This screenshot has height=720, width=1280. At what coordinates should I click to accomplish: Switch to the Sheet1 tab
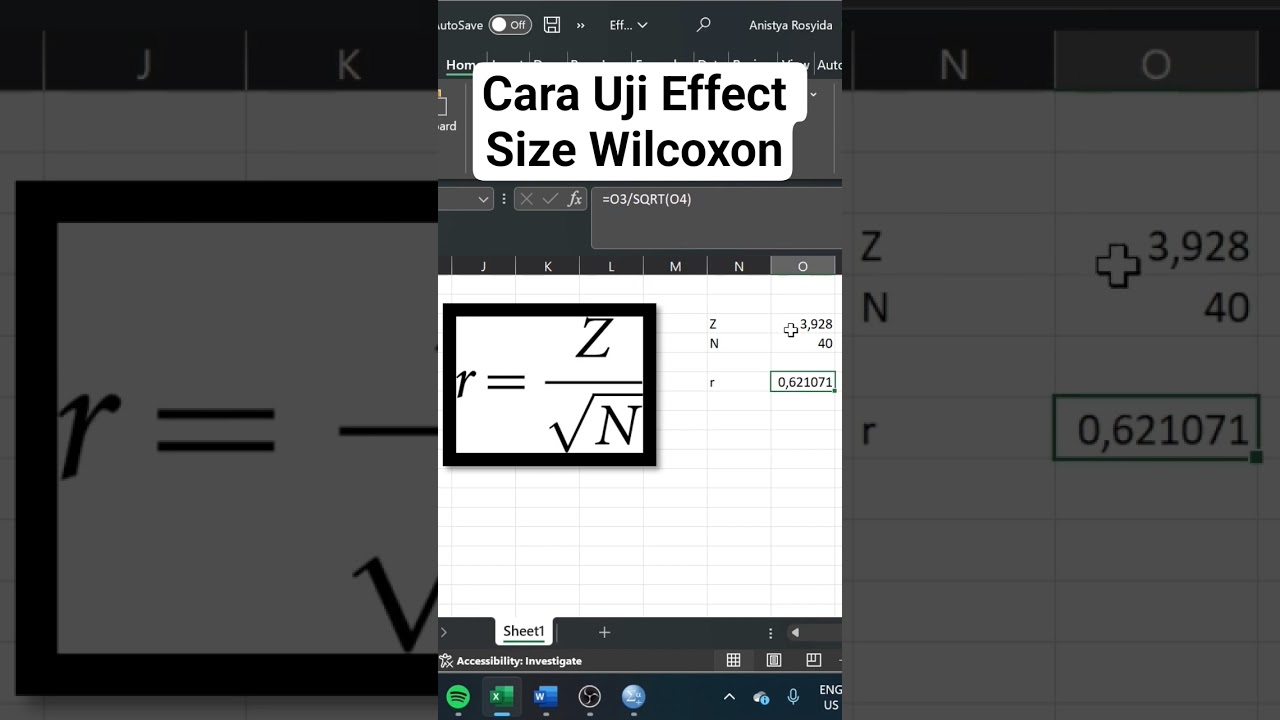click(523, 631)
